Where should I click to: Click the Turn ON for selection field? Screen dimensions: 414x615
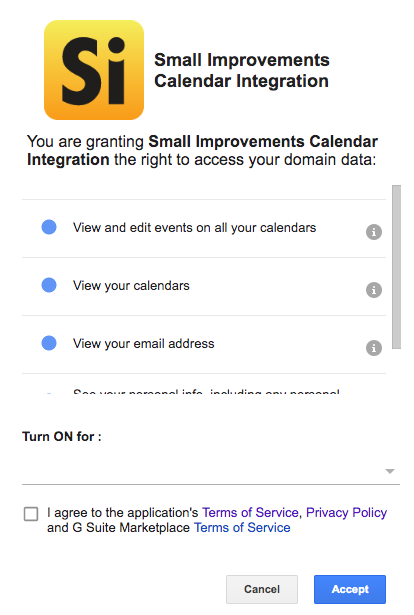[211, 471]
